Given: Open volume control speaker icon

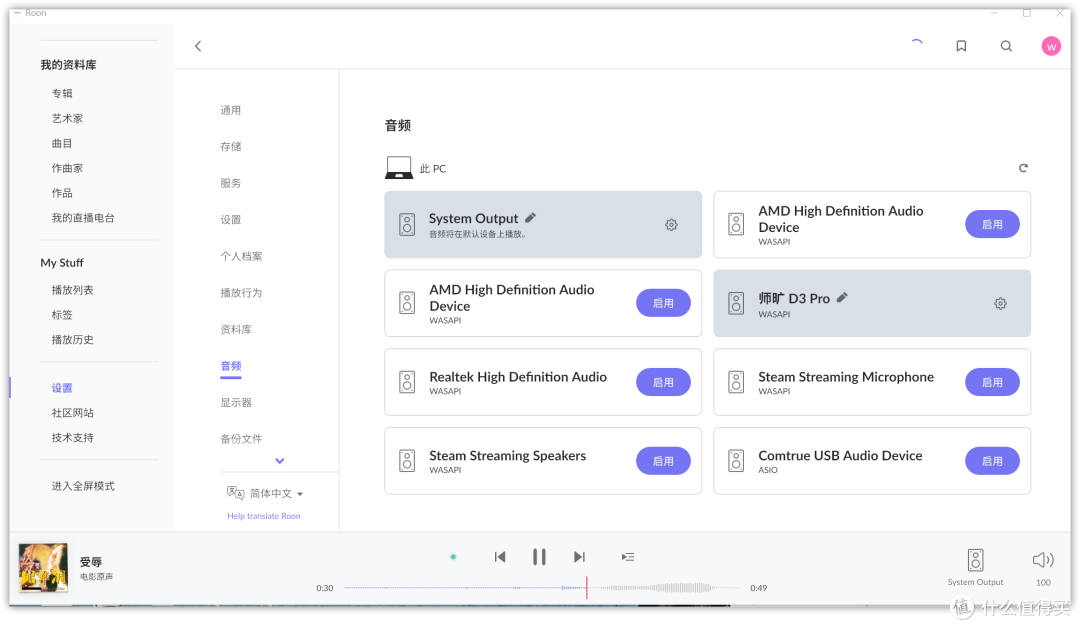Looking at the screenshot, I should [1043, 560].
